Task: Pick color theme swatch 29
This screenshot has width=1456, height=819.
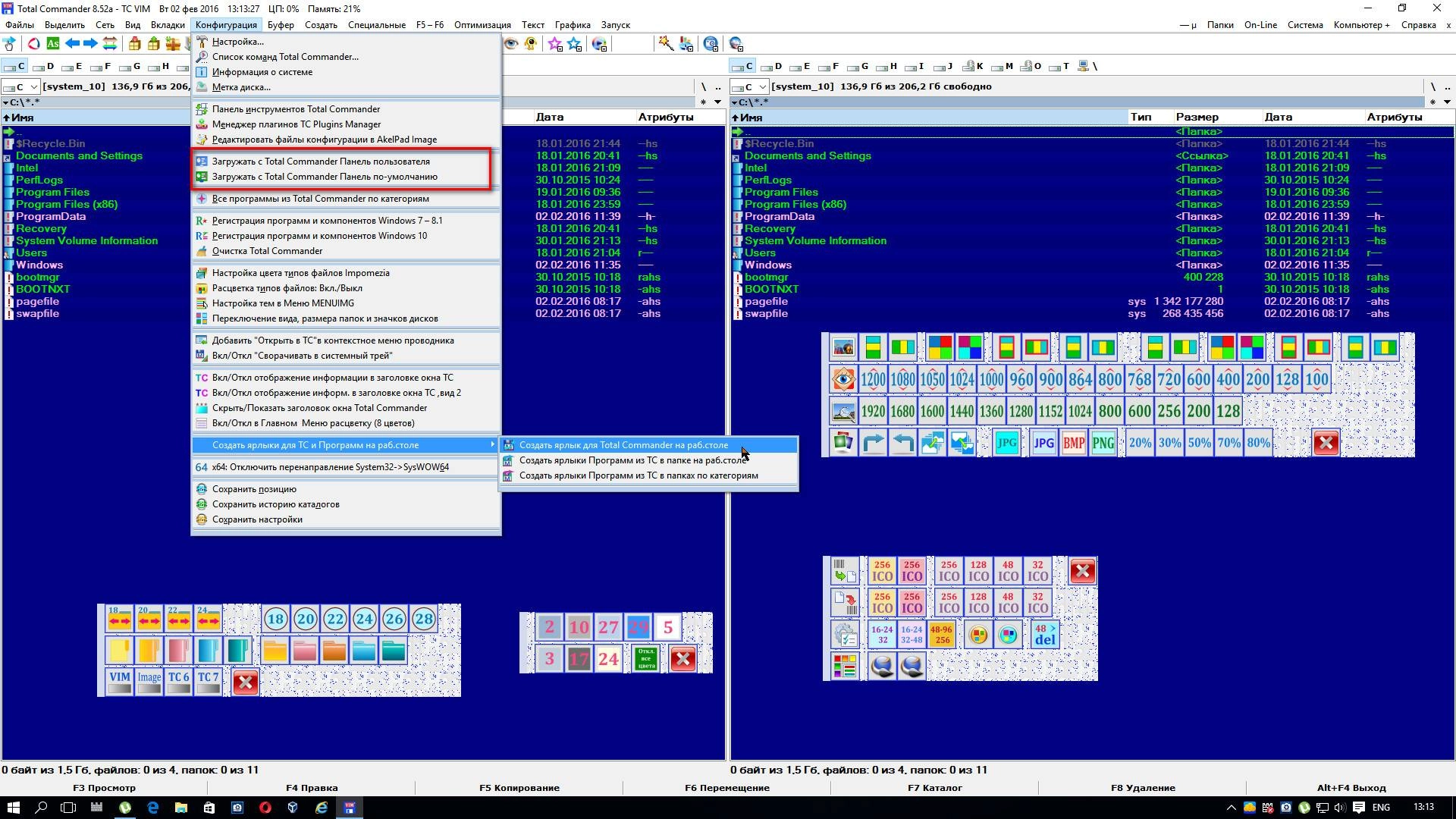Action: 638,627
